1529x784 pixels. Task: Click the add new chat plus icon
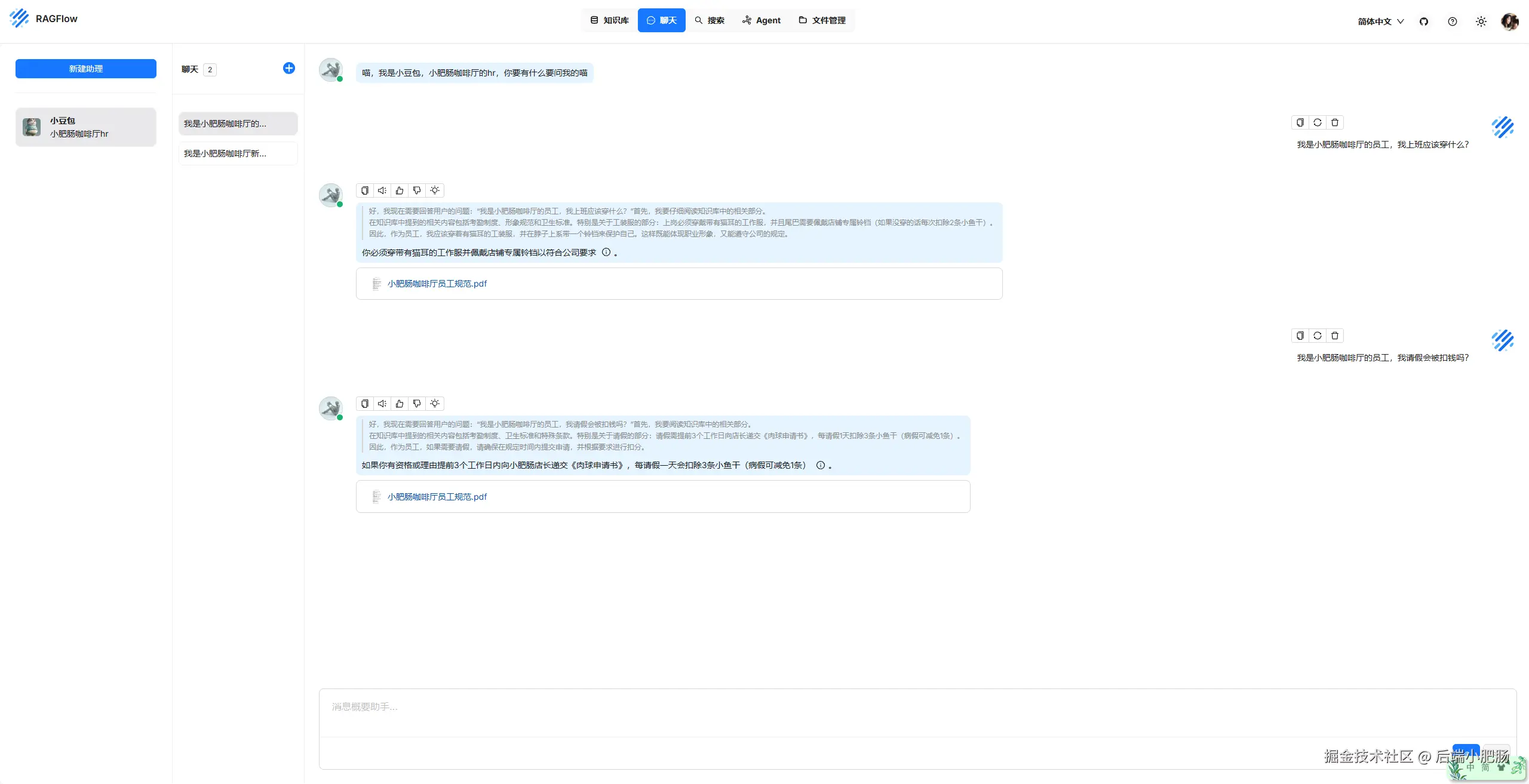(x=288, y=68)
